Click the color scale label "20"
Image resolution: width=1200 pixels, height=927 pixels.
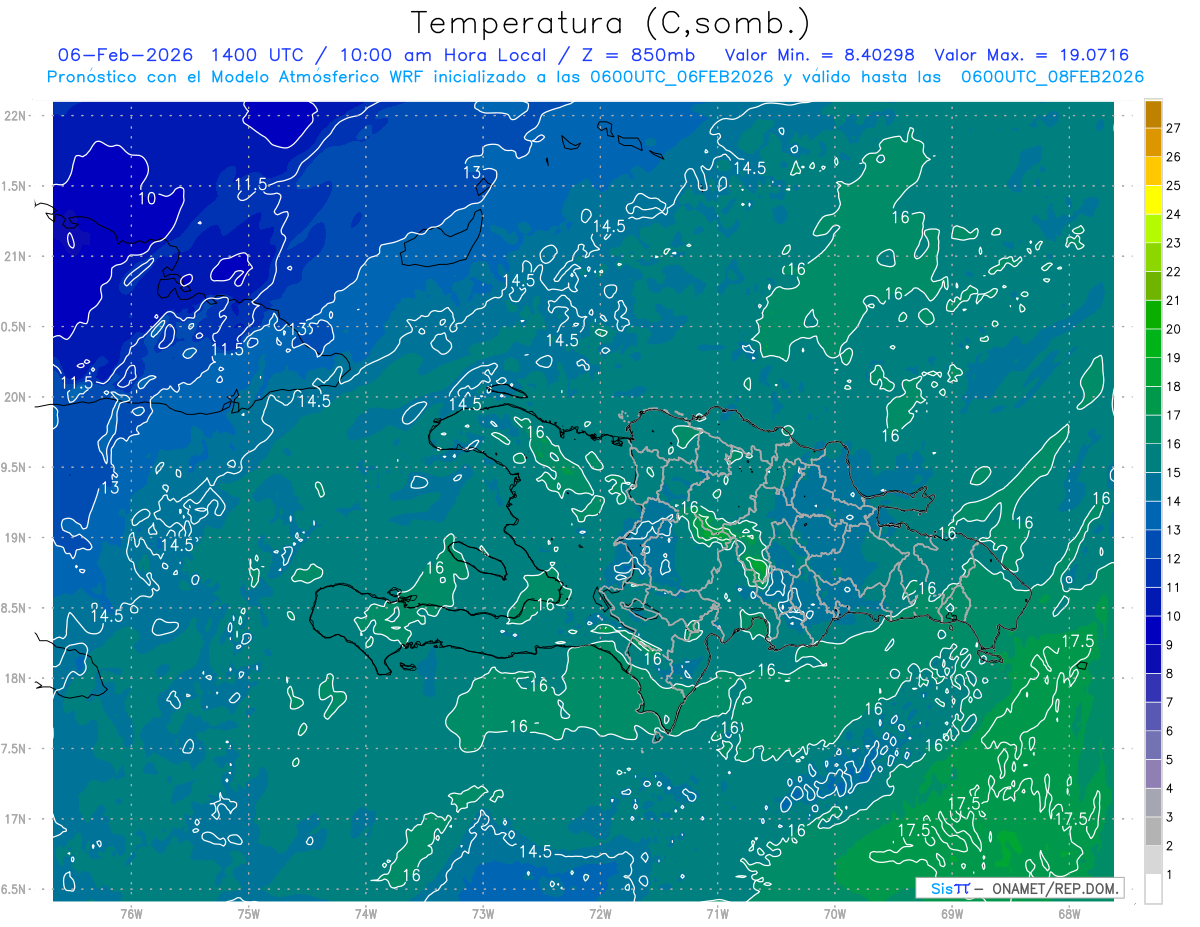coord(1174,329)
